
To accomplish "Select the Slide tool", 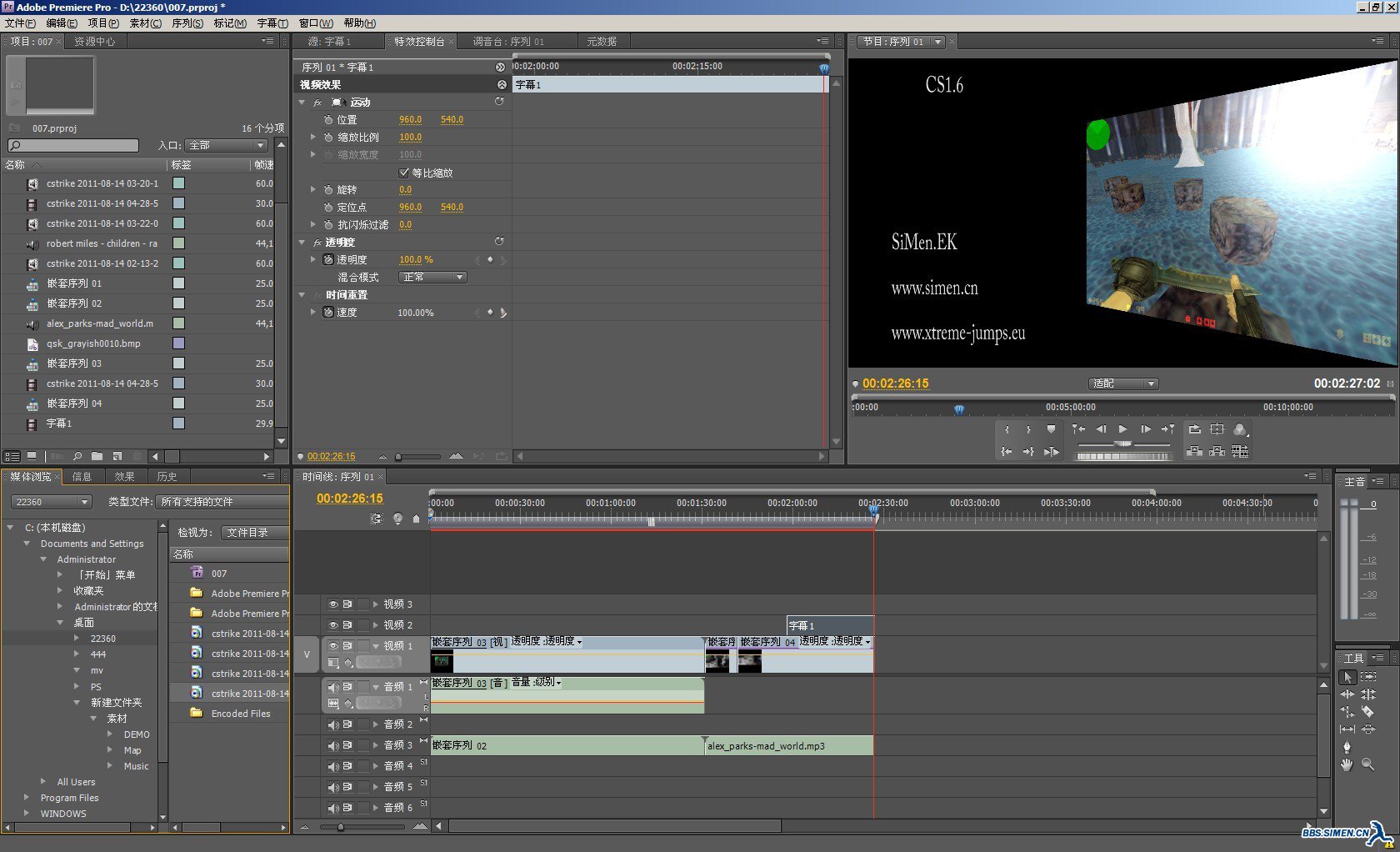I will (1368, 729).
